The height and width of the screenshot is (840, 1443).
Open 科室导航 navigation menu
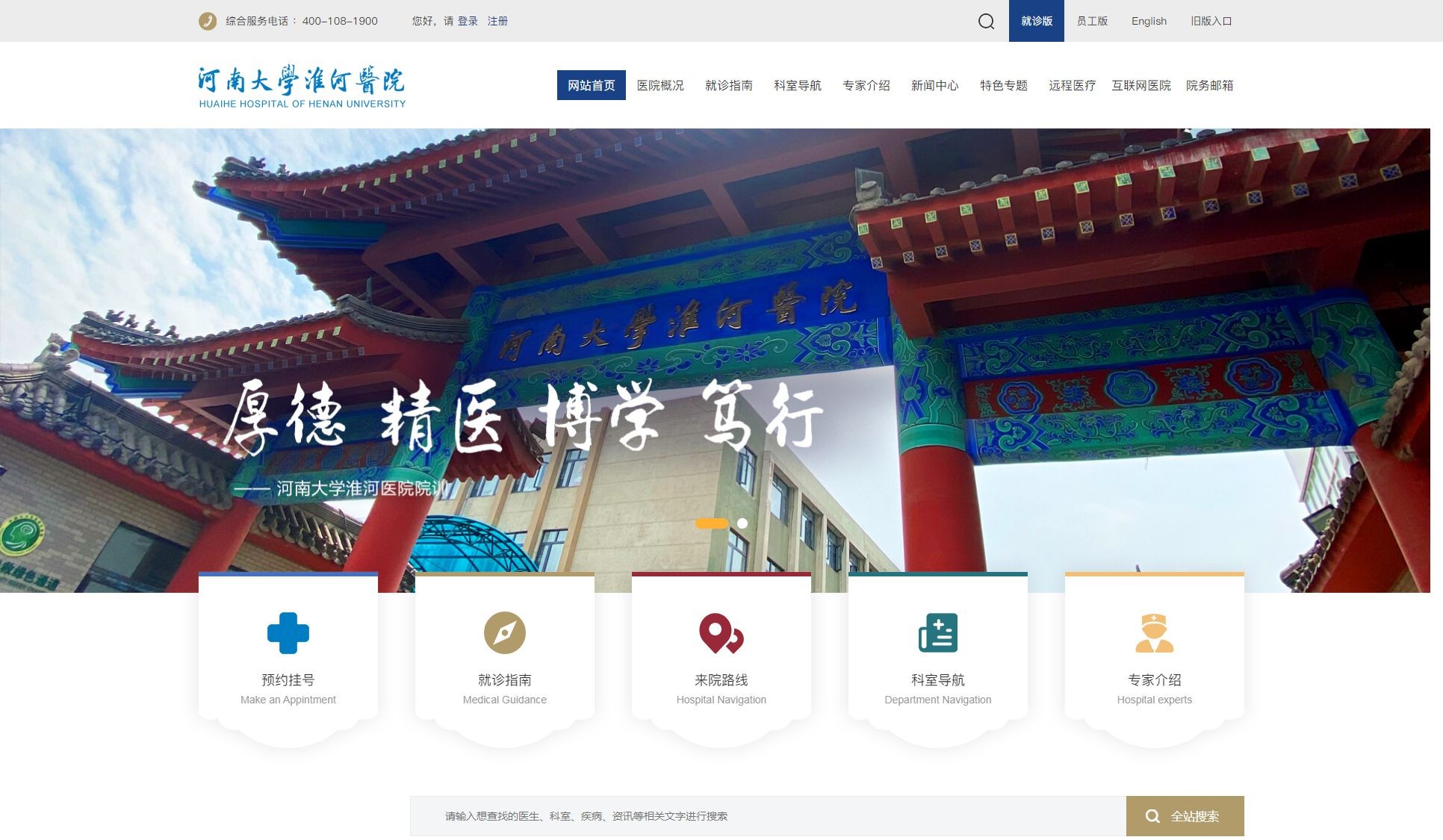click(x=798, y=86)
